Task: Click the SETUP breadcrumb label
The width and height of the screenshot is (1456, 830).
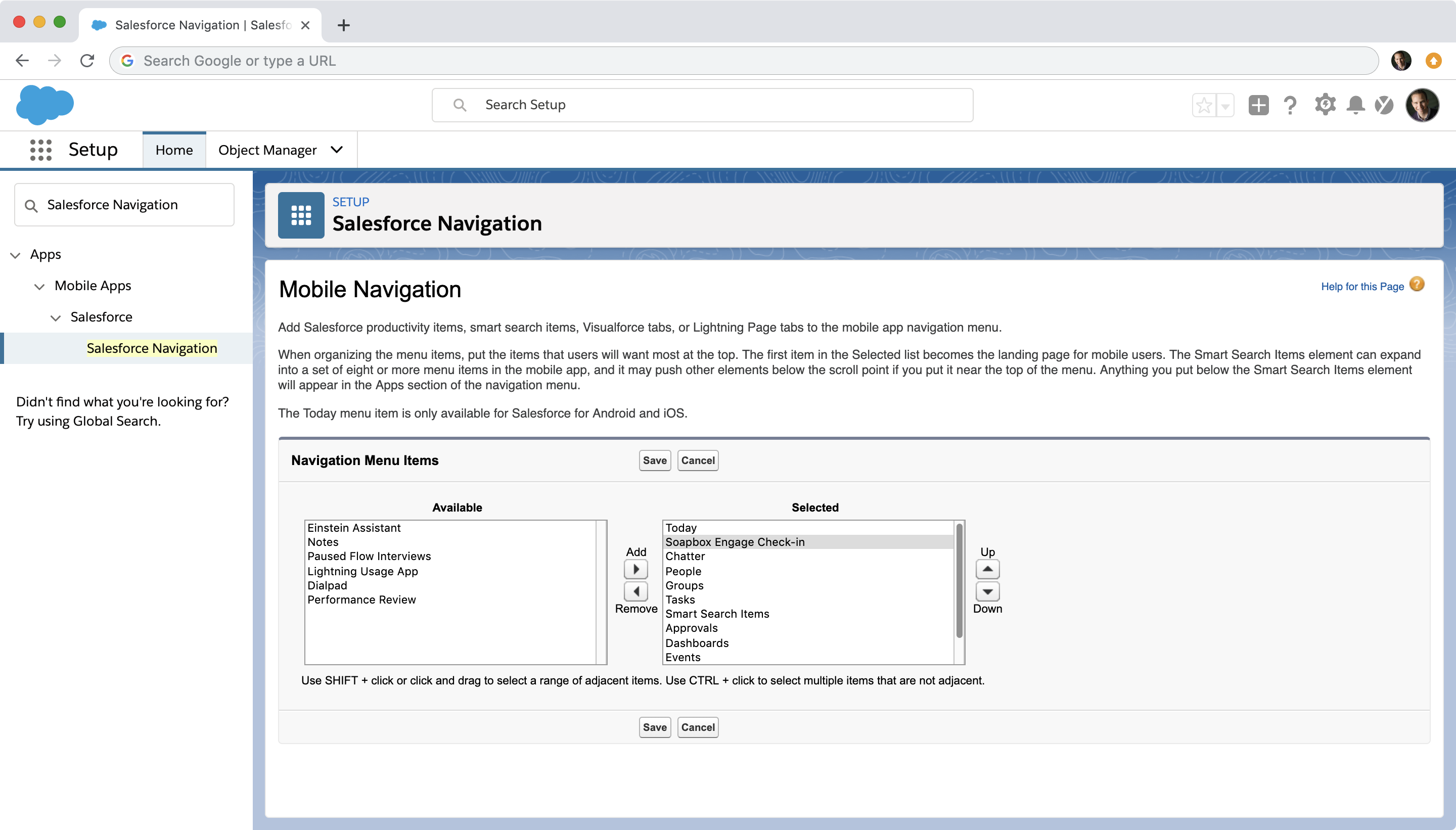Action: 351,202
